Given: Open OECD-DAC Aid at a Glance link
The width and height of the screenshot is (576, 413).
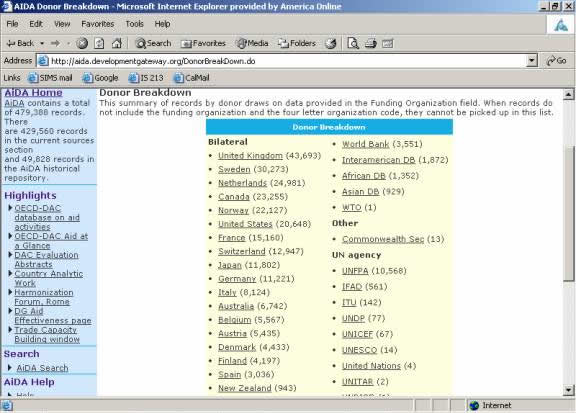Looking at the screenshot, I should click(51, 241).
